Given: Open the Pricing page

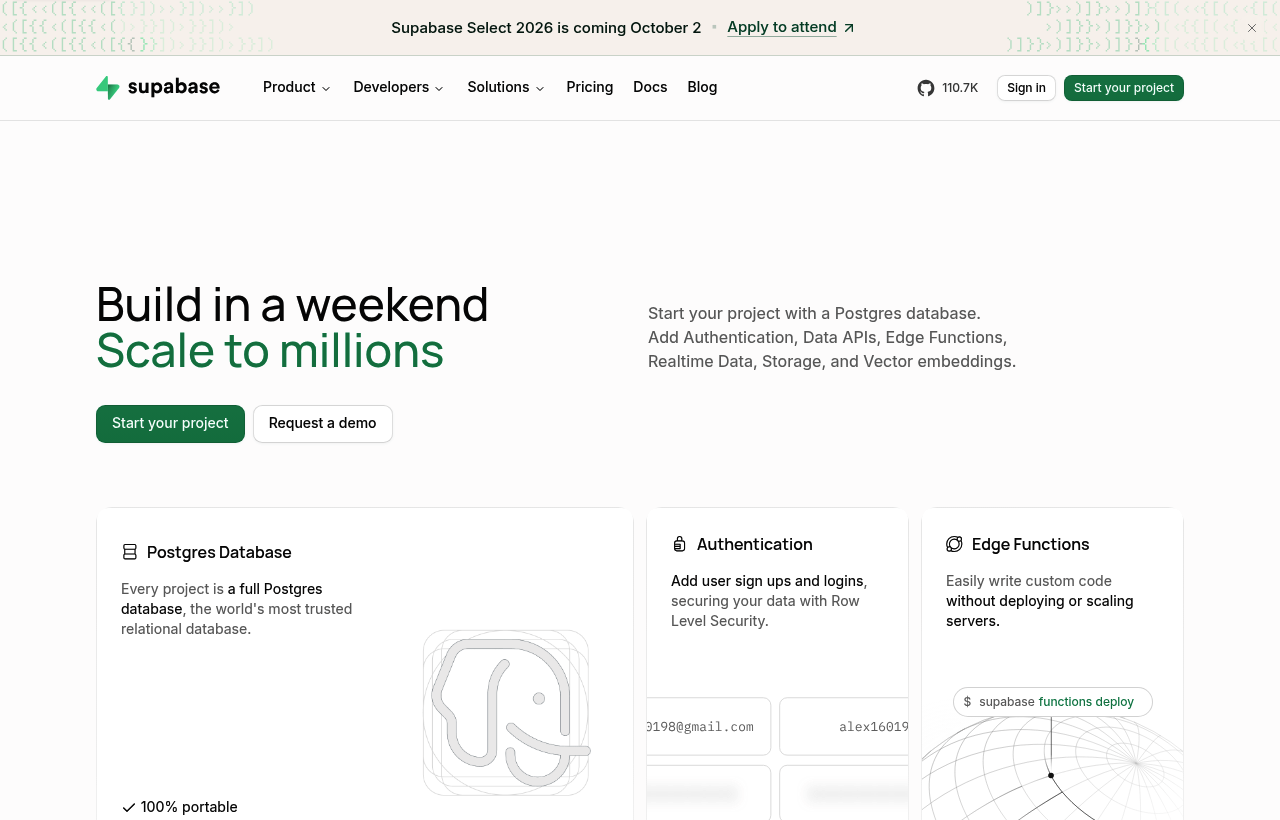Looking at the screenshot, I should pos(590,87).
